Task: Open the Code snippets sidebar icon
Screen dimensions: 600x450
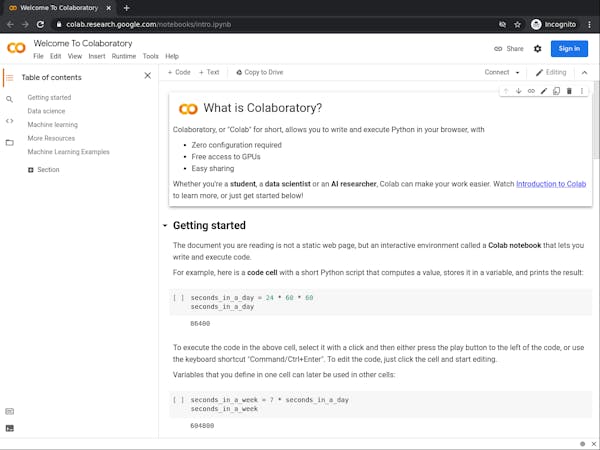Action: (9, 121)
